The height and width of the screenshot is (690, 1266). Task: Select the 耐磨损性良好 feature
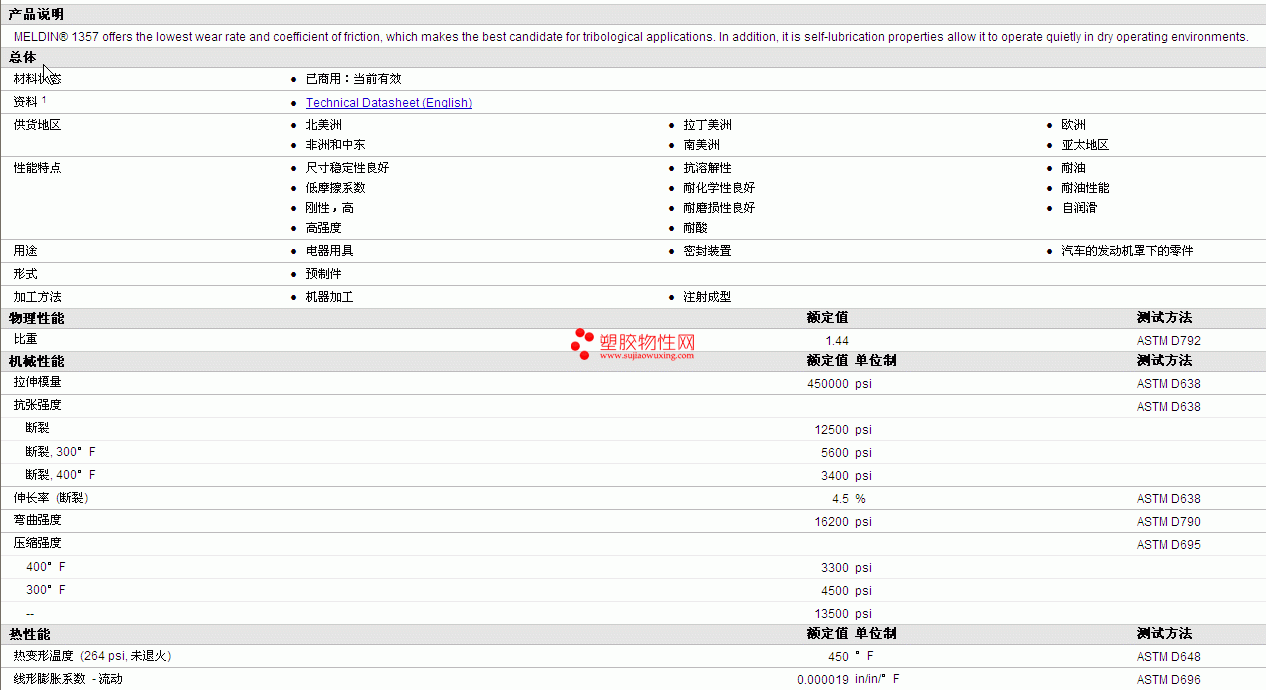[x=719, y=208]
